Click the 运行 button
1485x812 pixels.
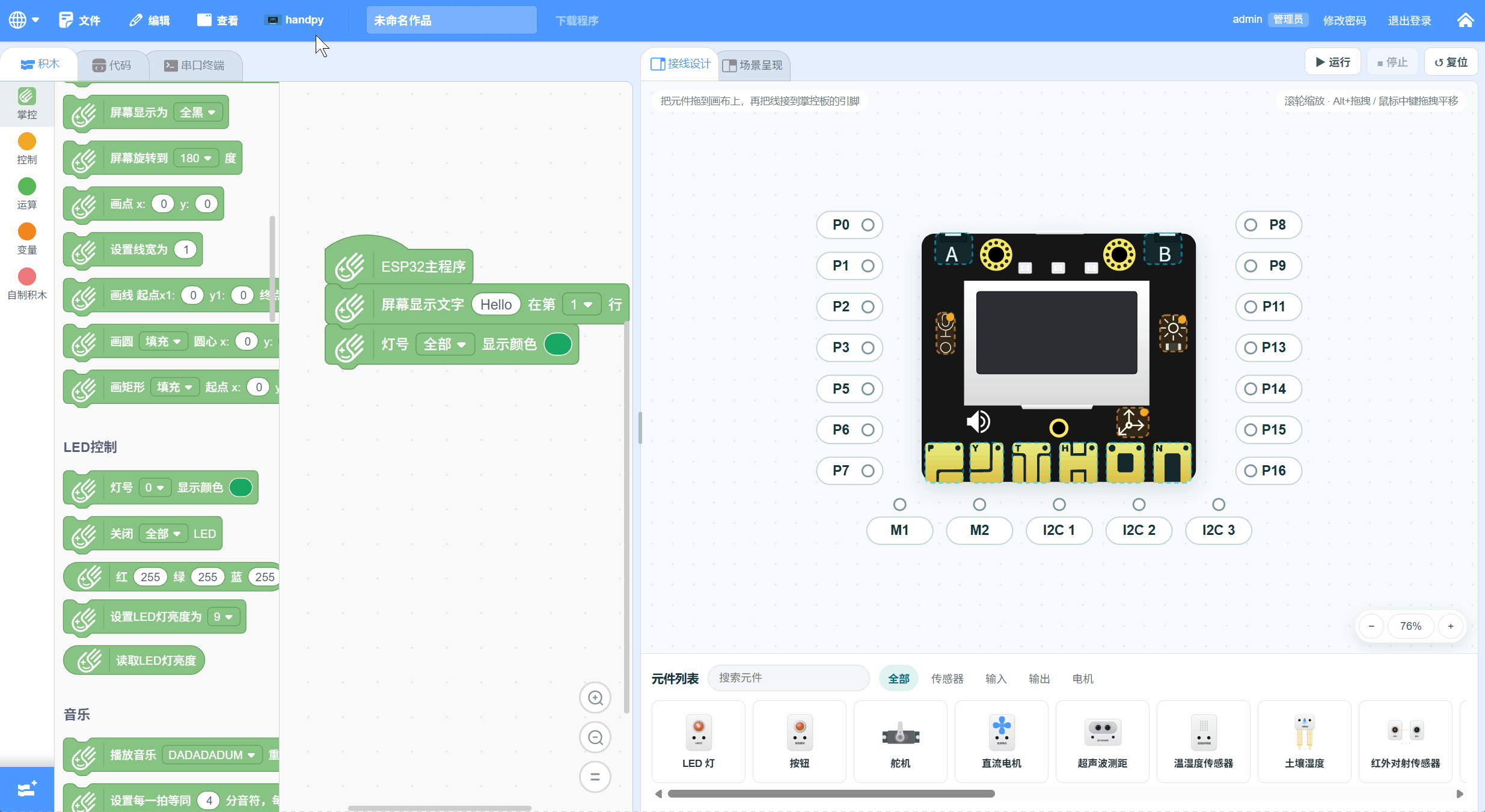[1333, 62]
